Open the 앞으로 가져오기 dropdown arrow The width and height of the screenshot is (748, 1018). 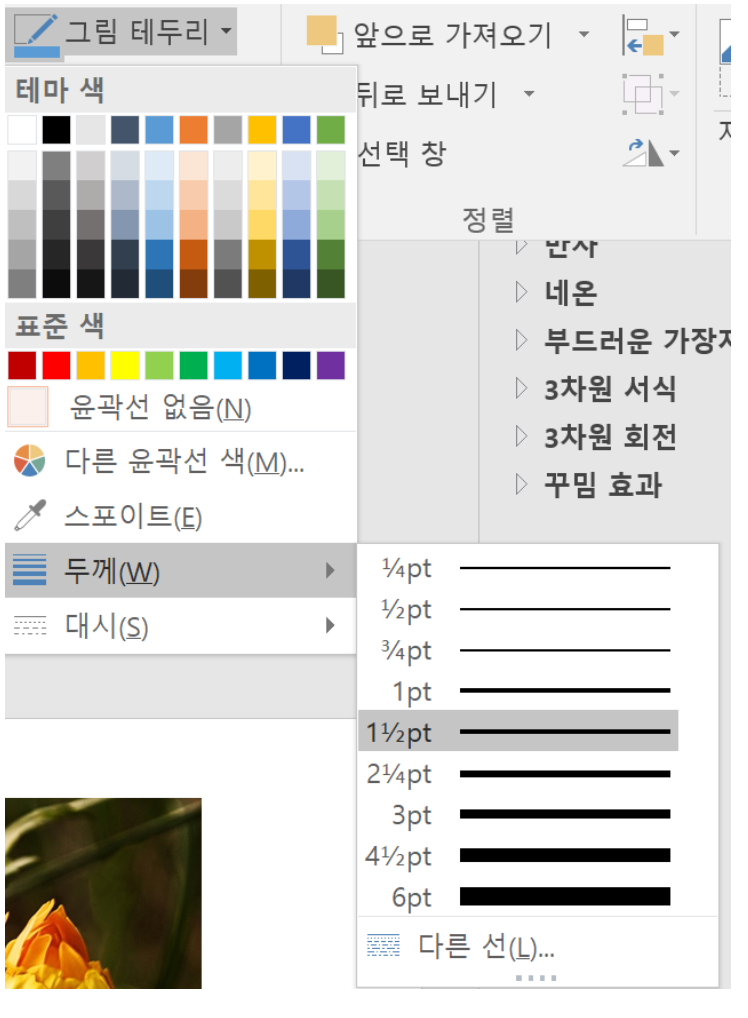[x=584, y=34]
